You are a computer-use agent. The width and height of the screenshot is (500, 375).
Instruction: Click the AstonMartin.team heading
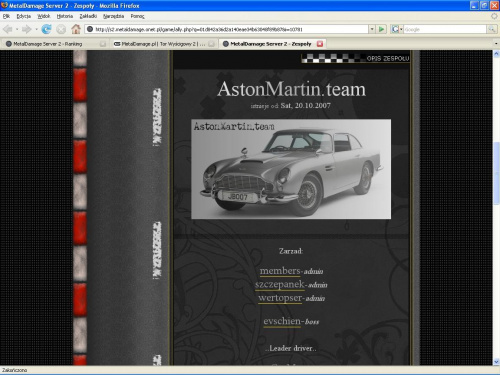click(x=291, y=89)
